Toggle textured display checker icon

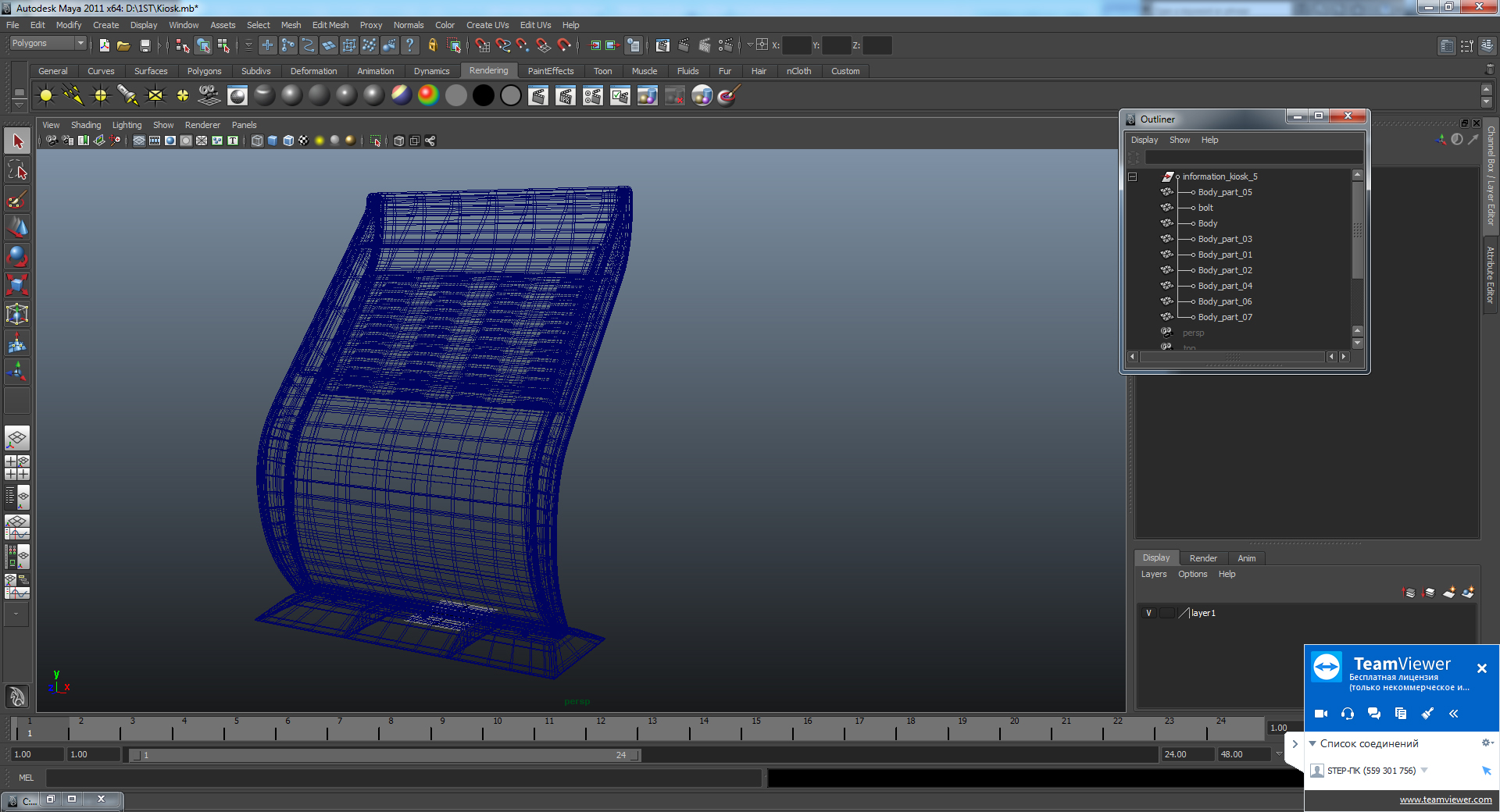point(304,141)
